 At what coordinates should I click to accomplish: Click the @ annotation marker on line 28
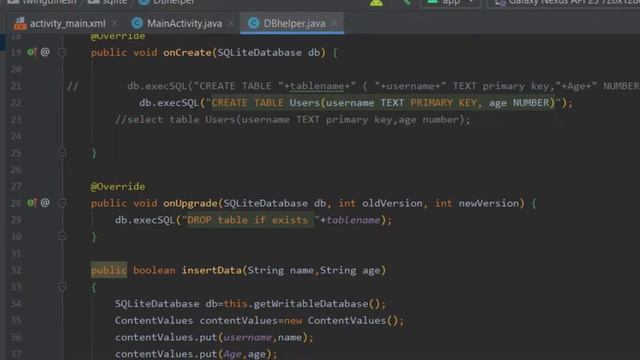(45, 202)
